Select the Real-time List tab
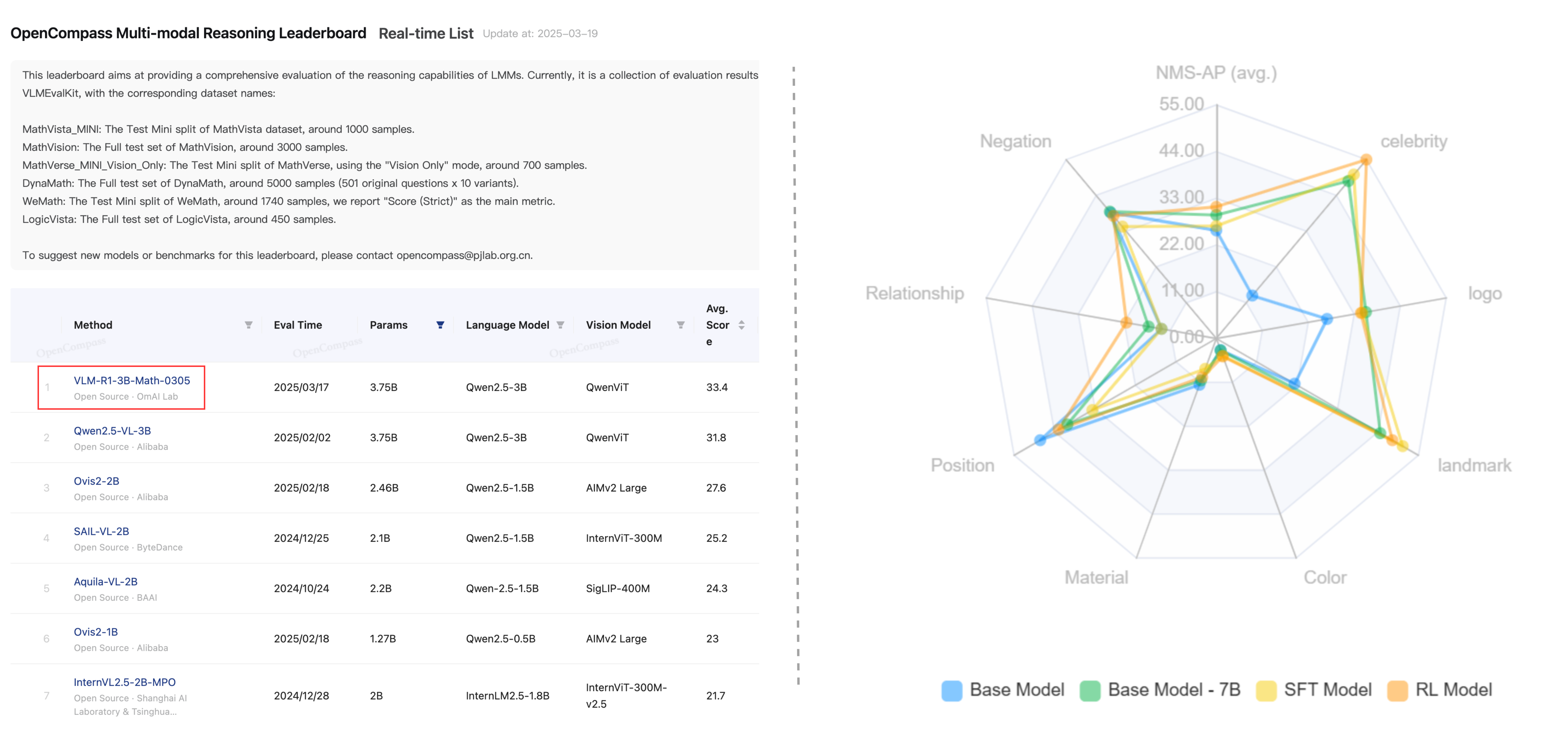 click(x=425, y=34)
